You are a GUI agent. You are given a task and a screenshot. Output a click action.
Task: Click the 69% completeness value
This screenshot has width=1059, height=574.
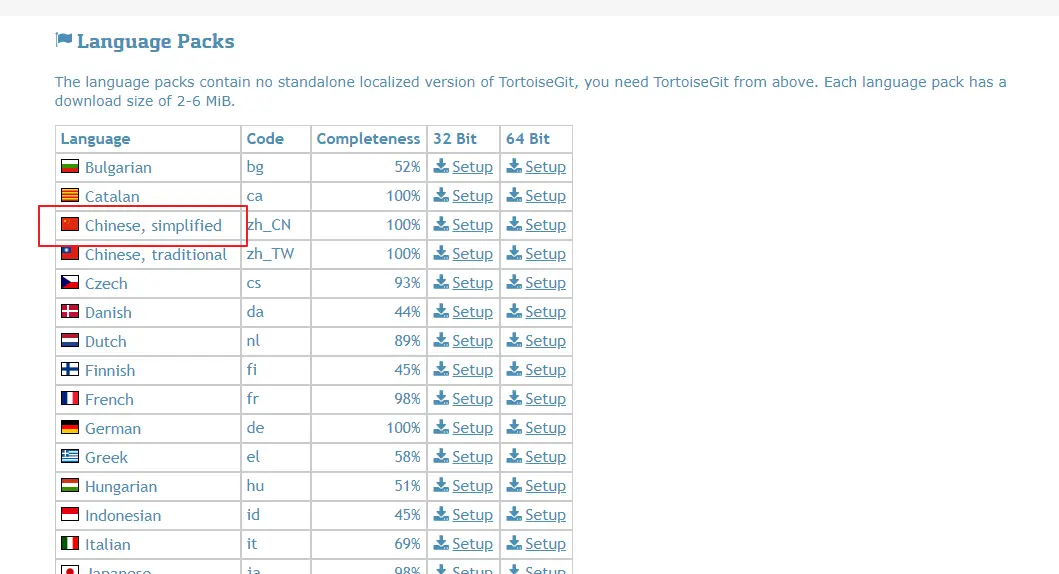pyautogui.click(x=407, y=544)
